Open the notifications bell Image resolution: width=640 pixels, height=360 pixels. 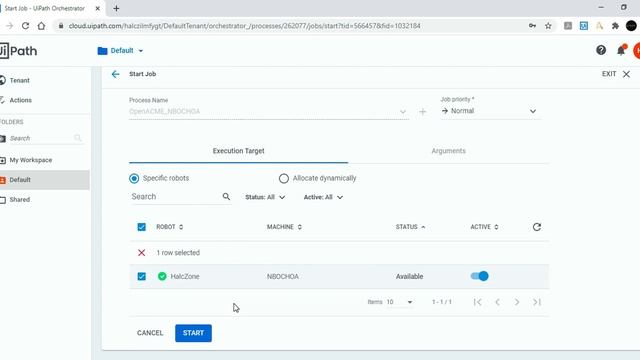pos(621,50)
